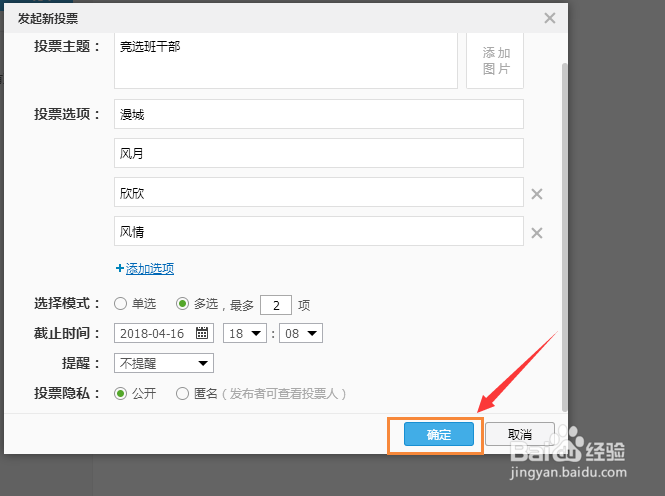Select the 匿名 privacy option
665x496 pixels.
click(x=182, y=393)
